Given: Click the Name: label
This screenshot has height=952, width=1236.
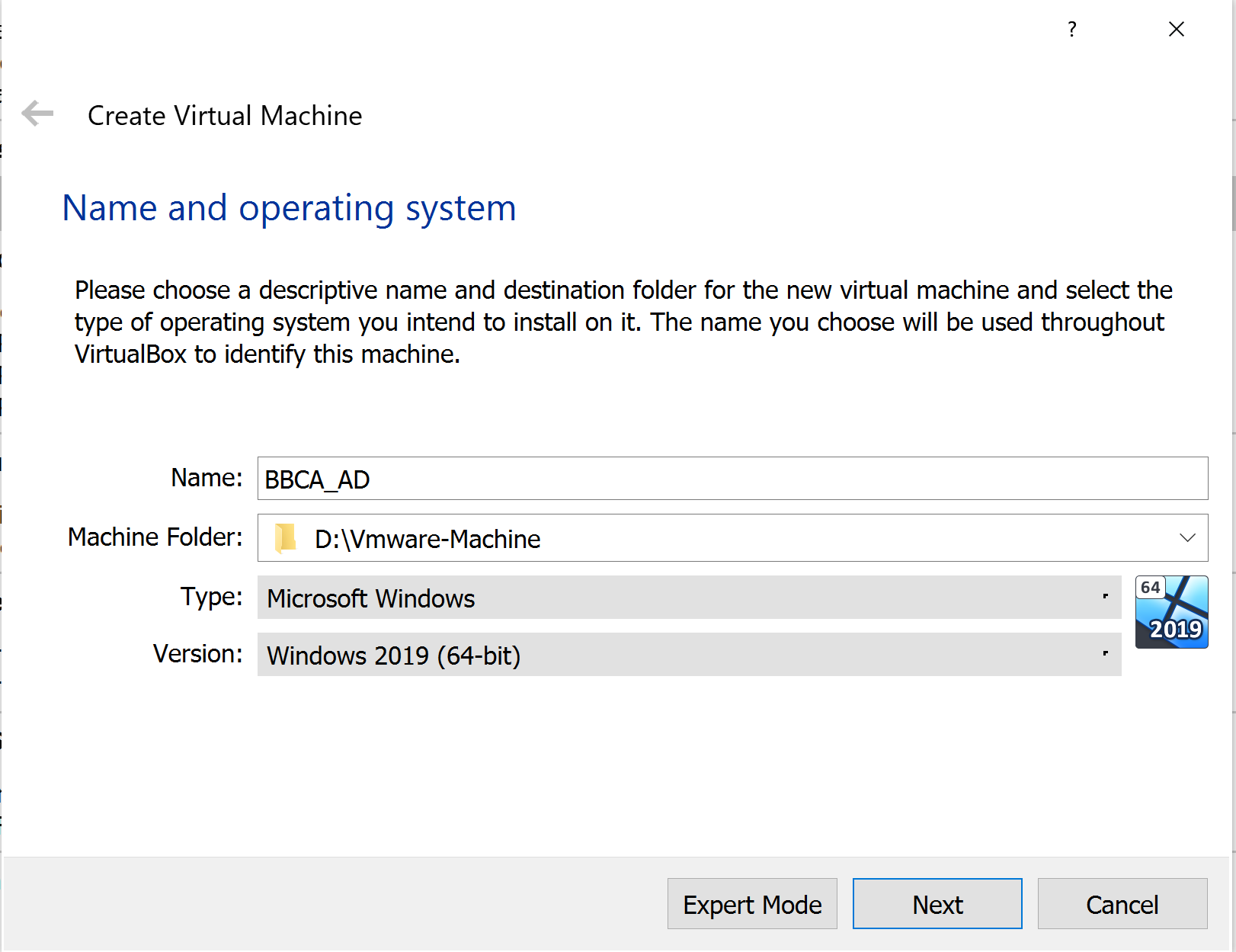Looking at the screenshot, I should [x=207, y=478].
